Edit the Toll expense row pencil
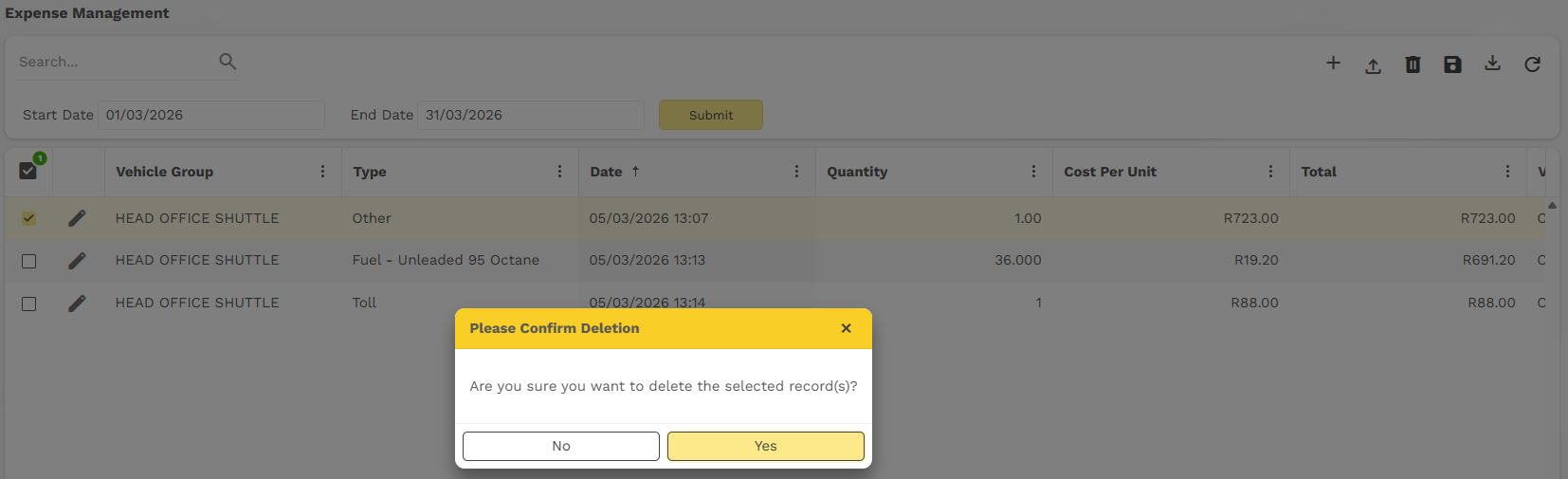 pyautogui.click(x=77, y=304)
